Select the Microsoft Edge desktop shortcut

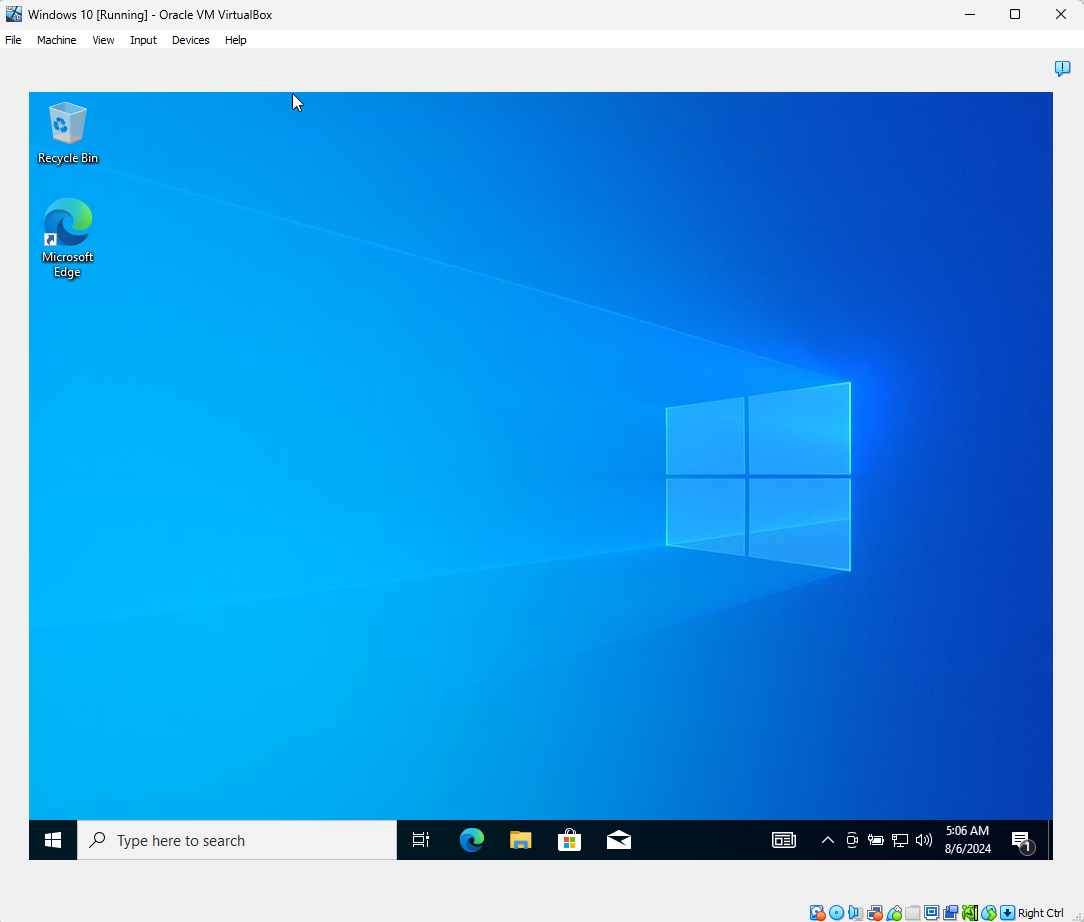pos(68,238)
